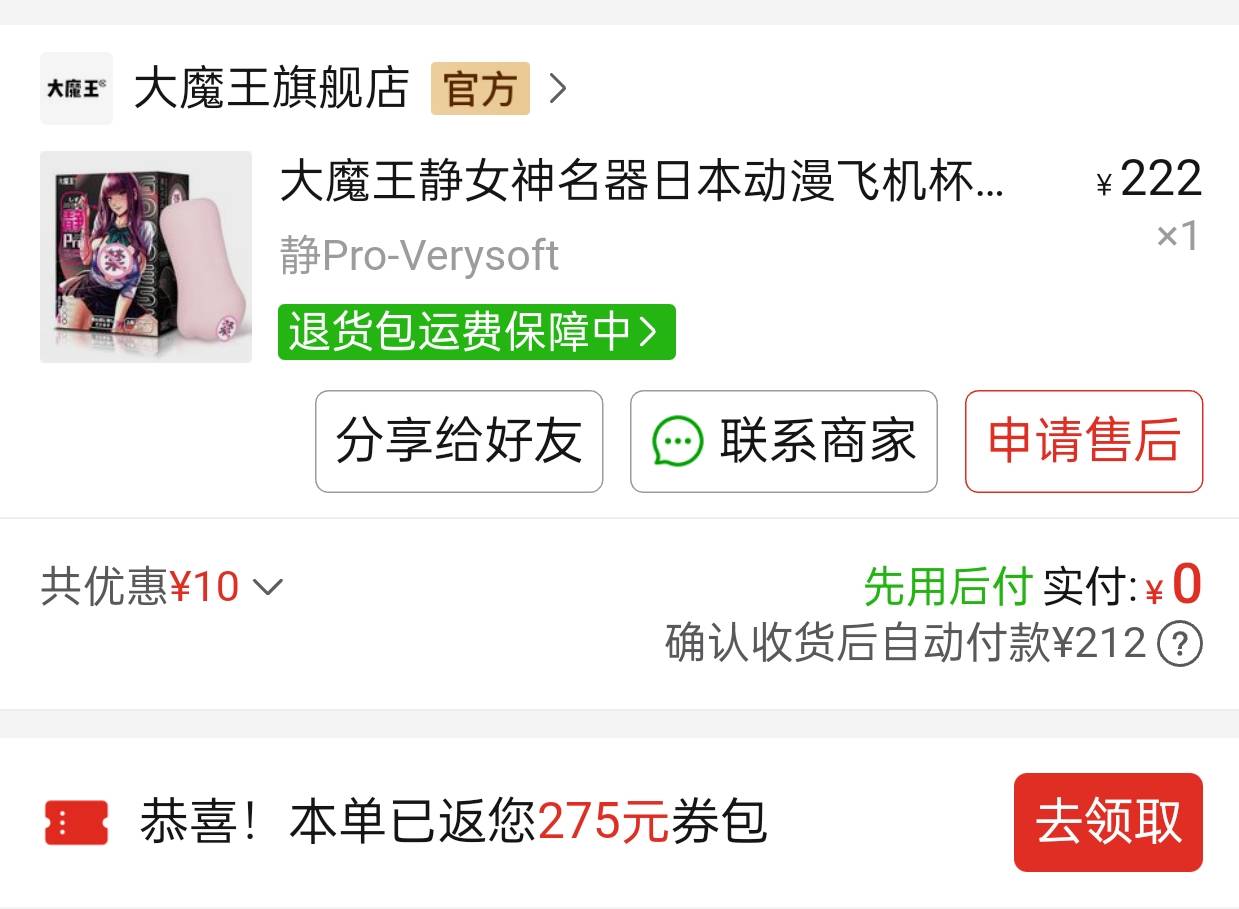The height and width of the screenshot is (909, 1239).
Task: Click the red 去领取 button
Action: [x=1108, y=822]
